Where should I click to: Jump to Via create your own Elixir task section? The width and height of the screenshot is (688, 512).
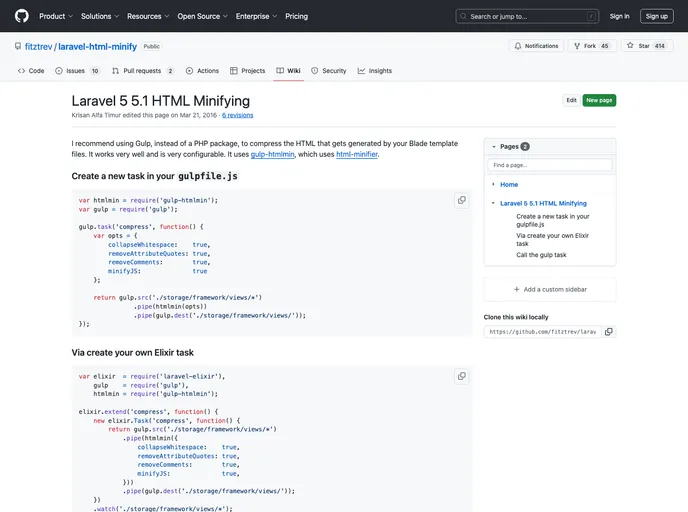pyautogui.click(x=552, y=240)
